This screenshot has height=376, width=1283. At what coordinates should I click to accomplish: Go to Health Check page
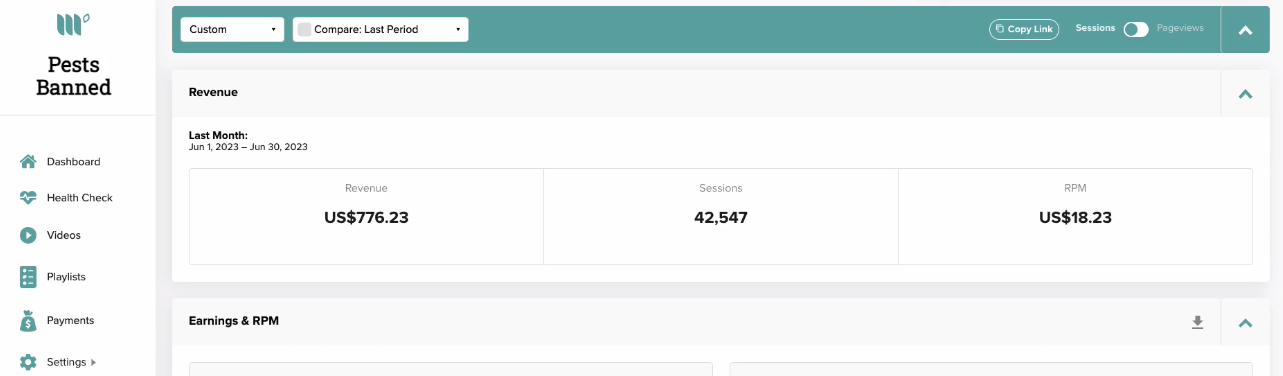coord(79,198)
